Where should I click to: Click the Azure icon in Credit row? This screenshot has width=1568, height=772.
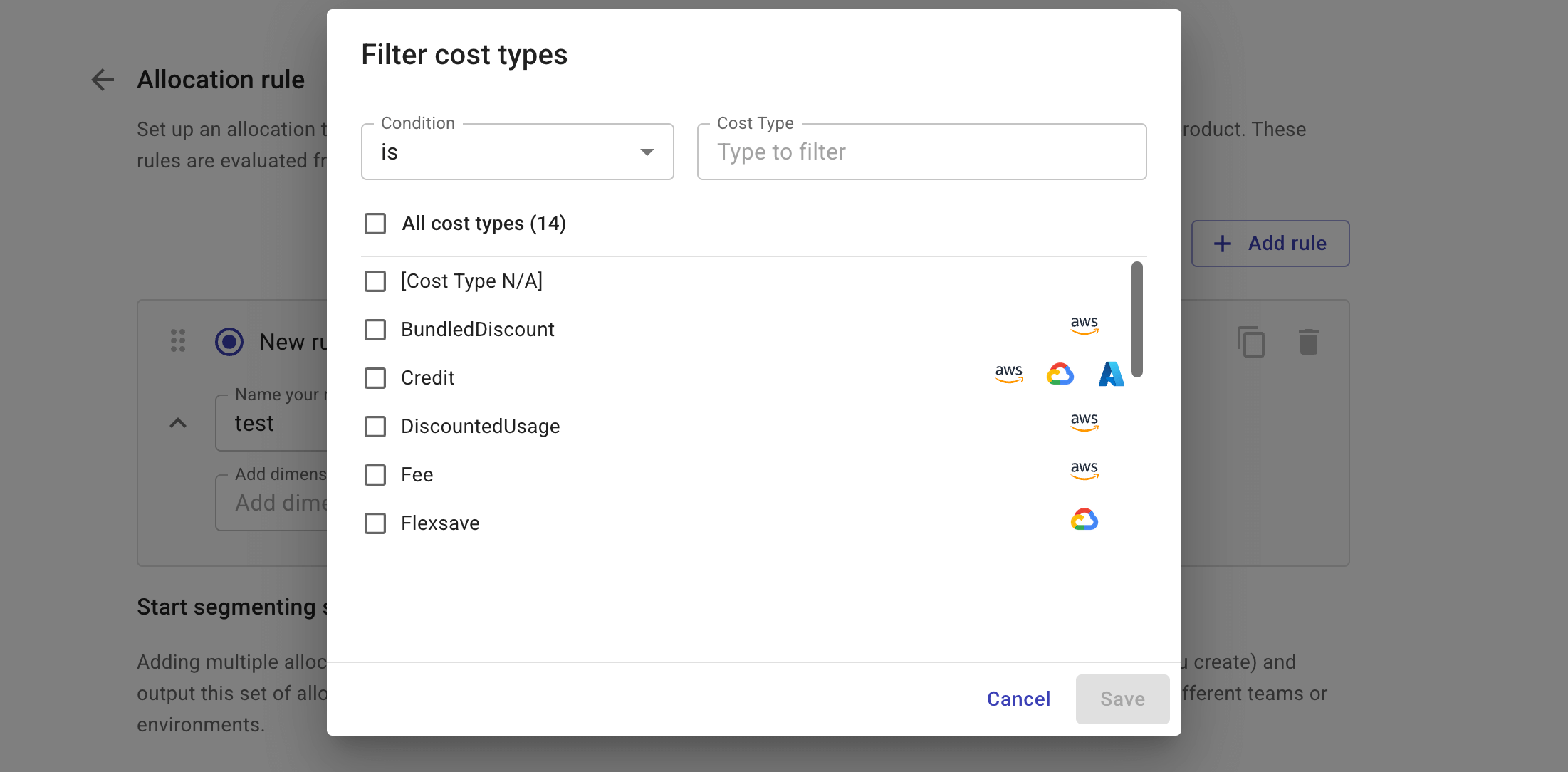(1111, 375)
